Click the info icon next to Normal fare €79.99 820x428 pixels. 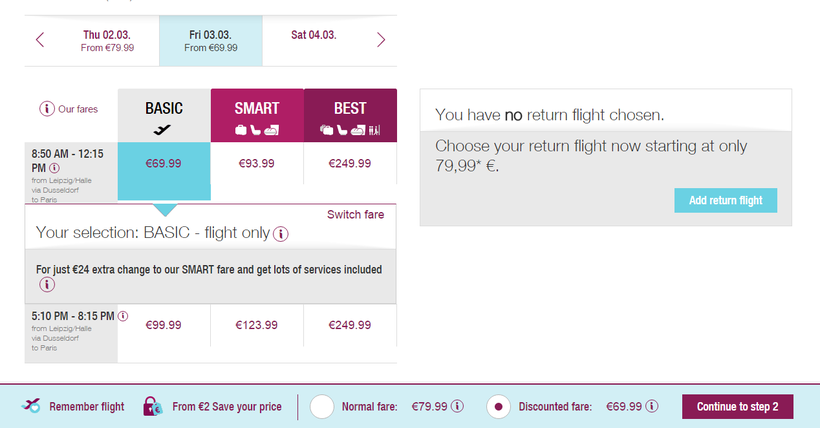(457, 407)
